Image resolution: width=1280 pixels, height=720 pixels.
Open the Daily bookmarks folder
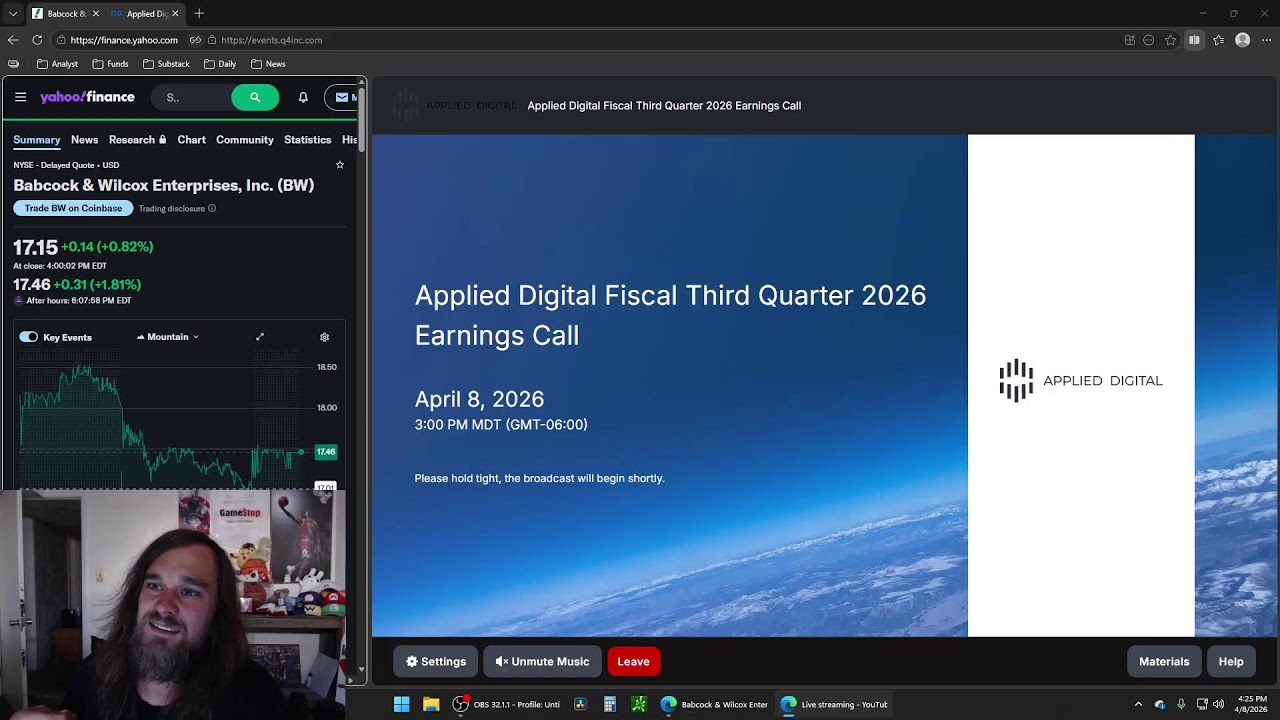(220, 64)
